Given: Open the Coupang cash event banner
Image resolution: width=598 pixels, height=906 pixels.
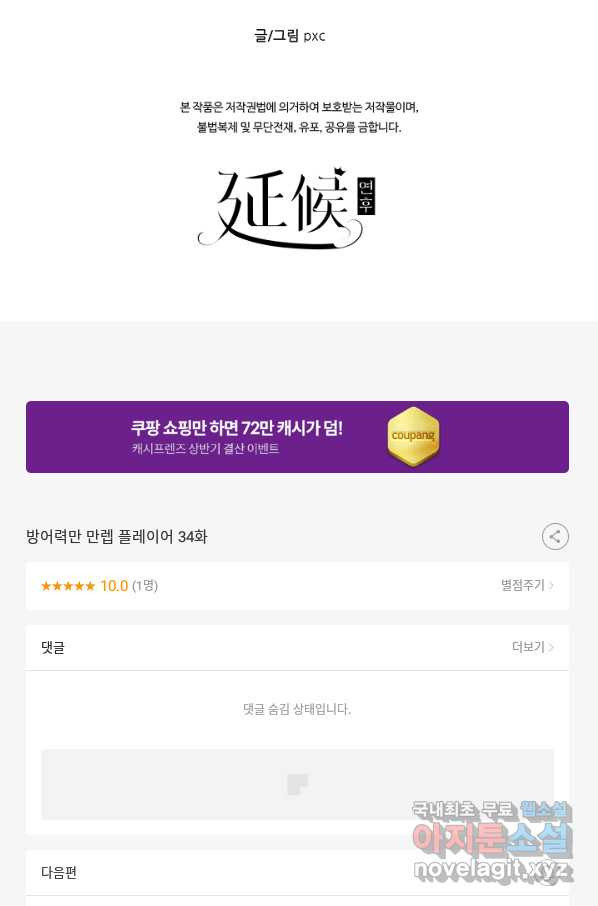Looking at the screenshot, I should click(x=297, y=437).
